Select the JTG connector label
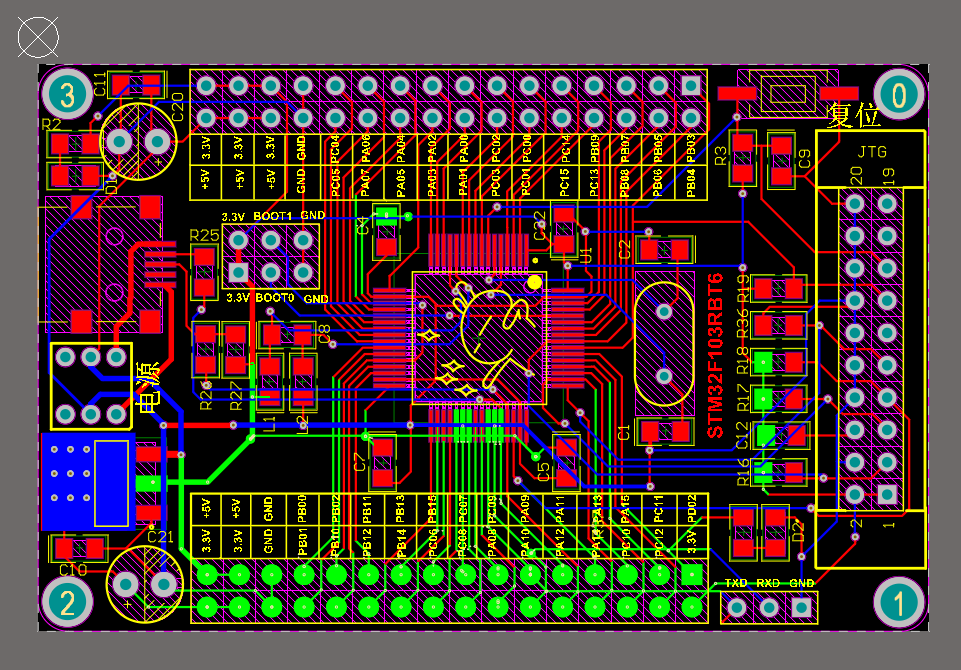The image size is (961, 670). pyautogui.click(x=872, y=151)
